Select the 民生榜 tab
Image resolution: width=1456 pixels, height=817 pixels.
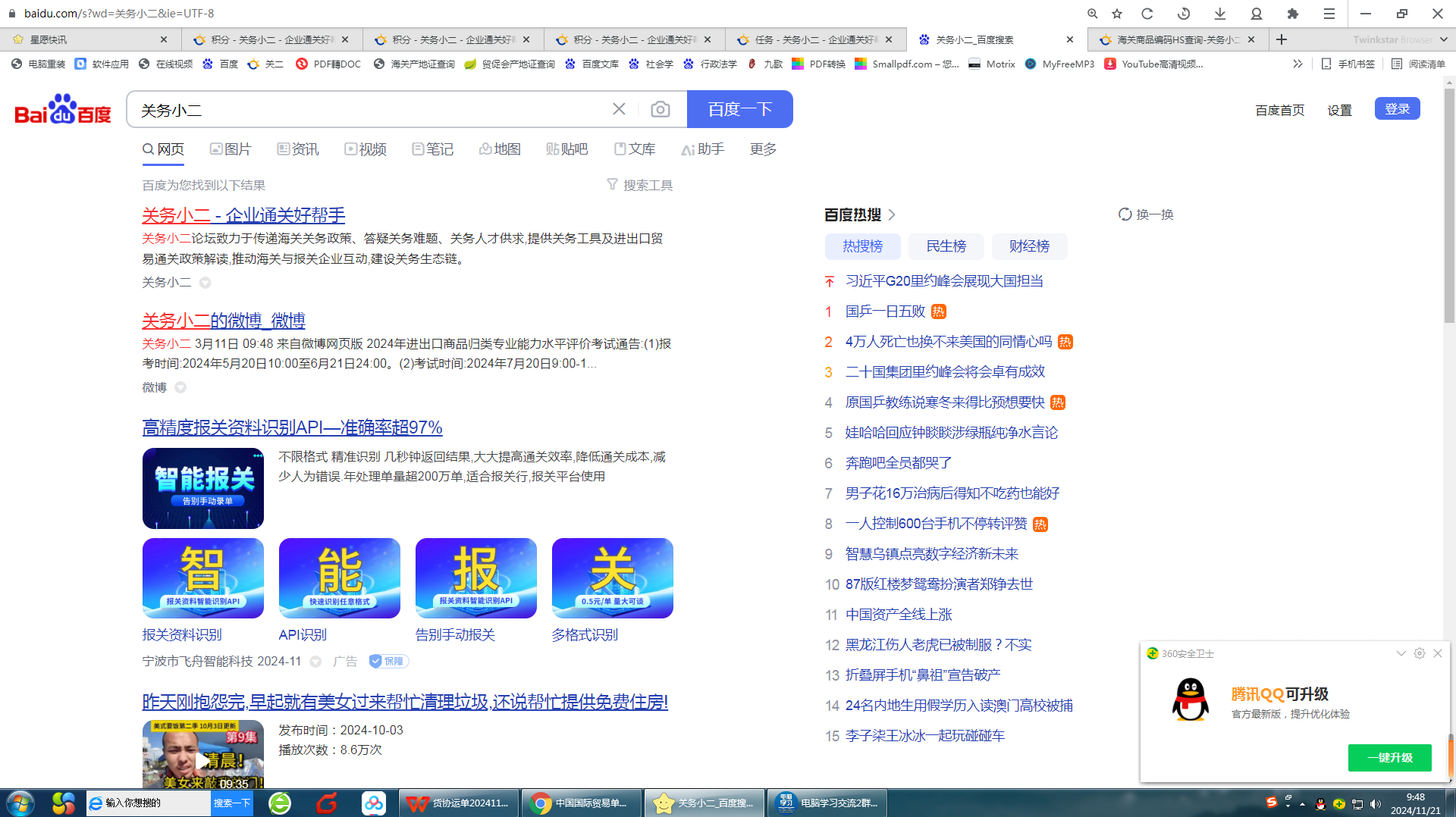point(946,246)
